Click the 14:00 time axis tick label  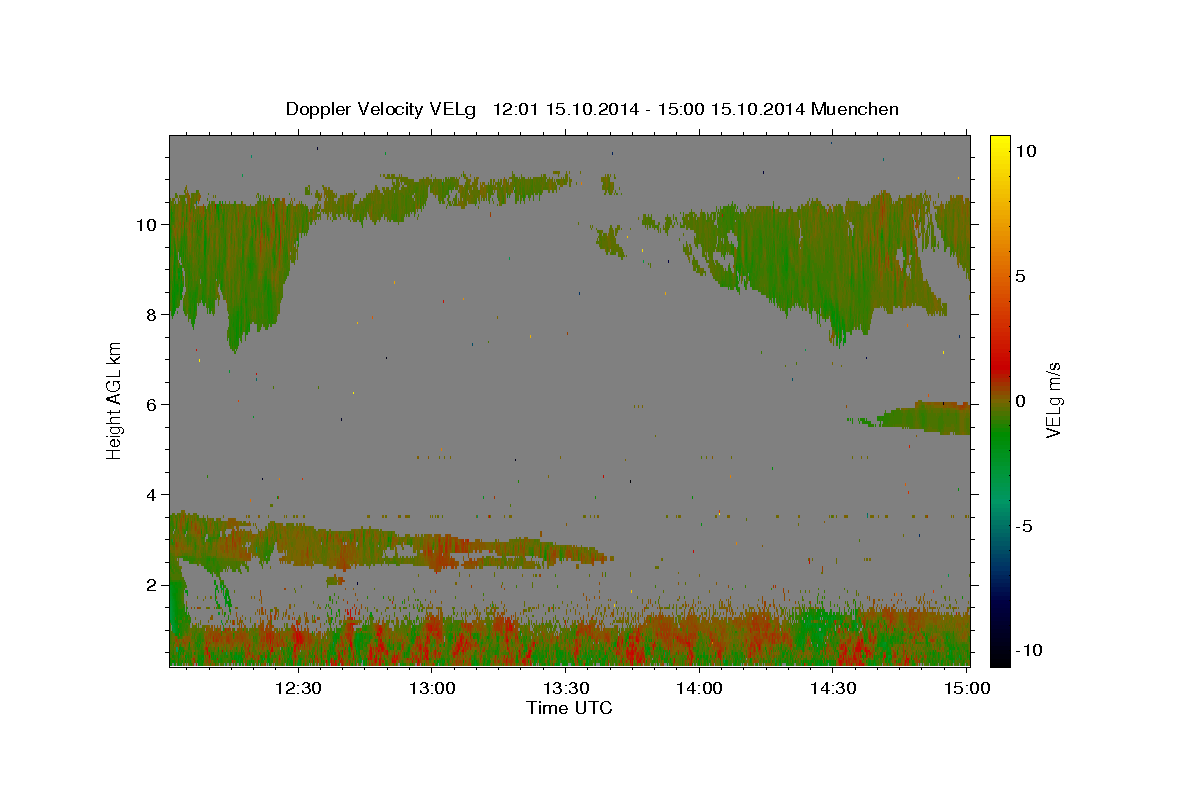point(699,688)
